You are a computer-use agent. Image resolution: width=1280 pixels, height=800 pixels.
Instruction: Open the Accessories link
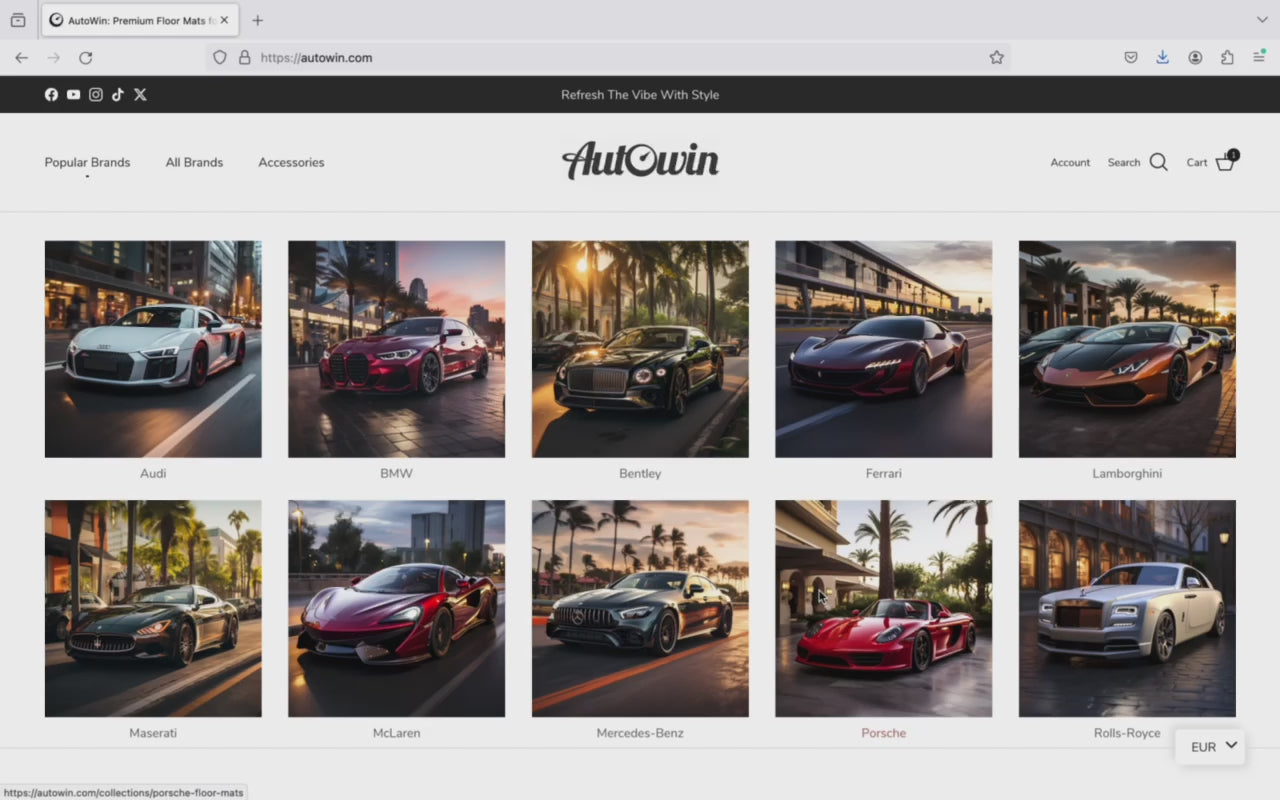291,162
